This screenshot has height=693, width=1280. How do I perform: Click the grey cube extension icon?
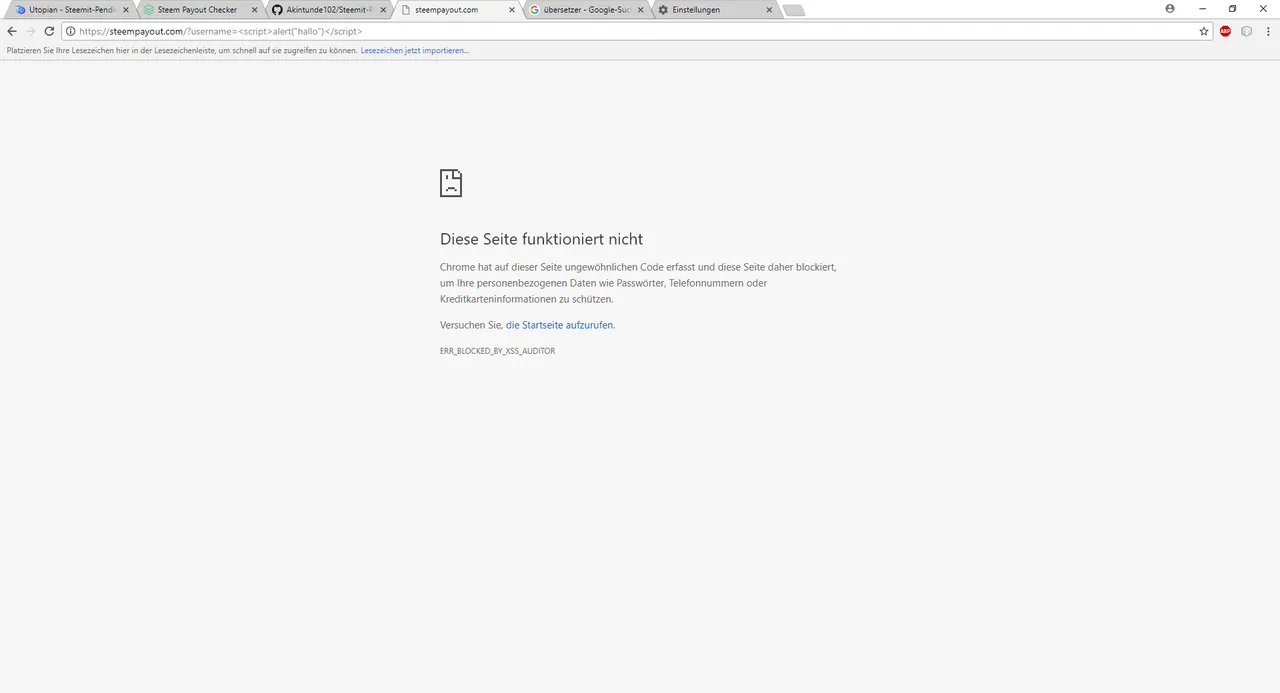pyautogui.click(x=1246, y=31)
